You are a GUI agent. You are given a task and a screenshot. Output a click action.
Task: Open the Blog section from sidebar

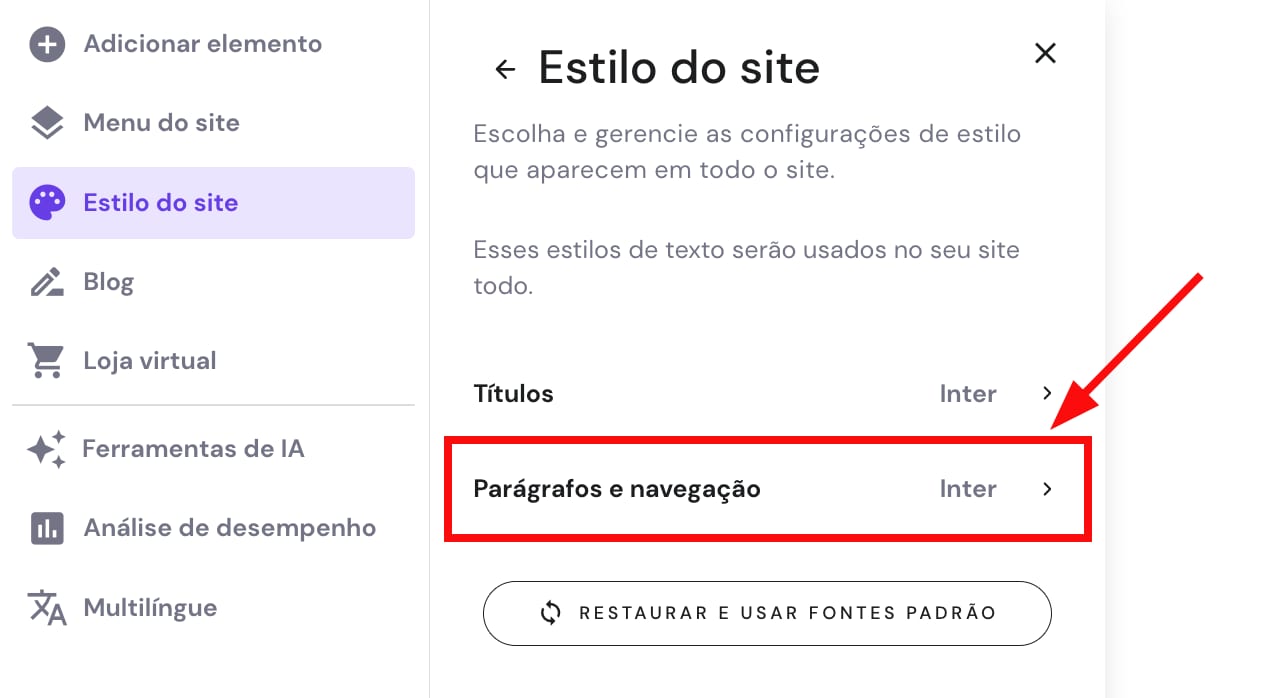click(x=108, y=281)
